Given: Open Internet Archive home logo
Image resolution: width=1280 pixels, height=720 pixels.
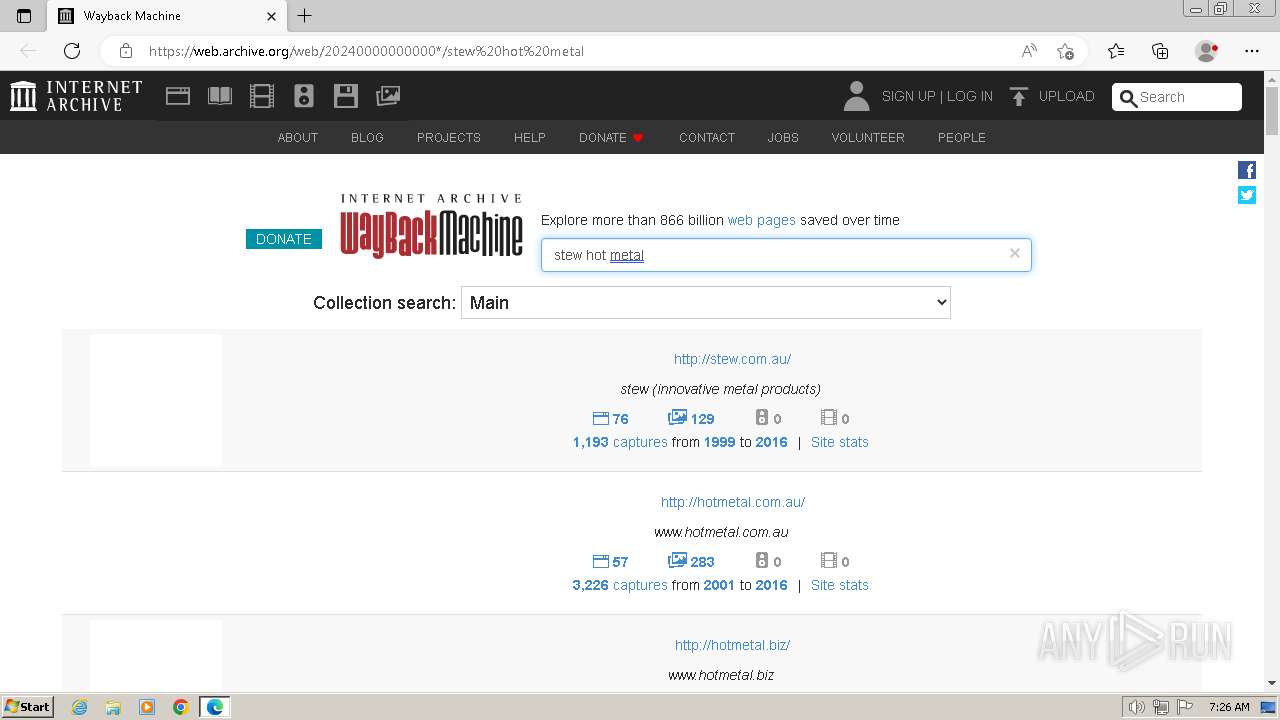Looking at the screenshot, I should coord(76,96).
